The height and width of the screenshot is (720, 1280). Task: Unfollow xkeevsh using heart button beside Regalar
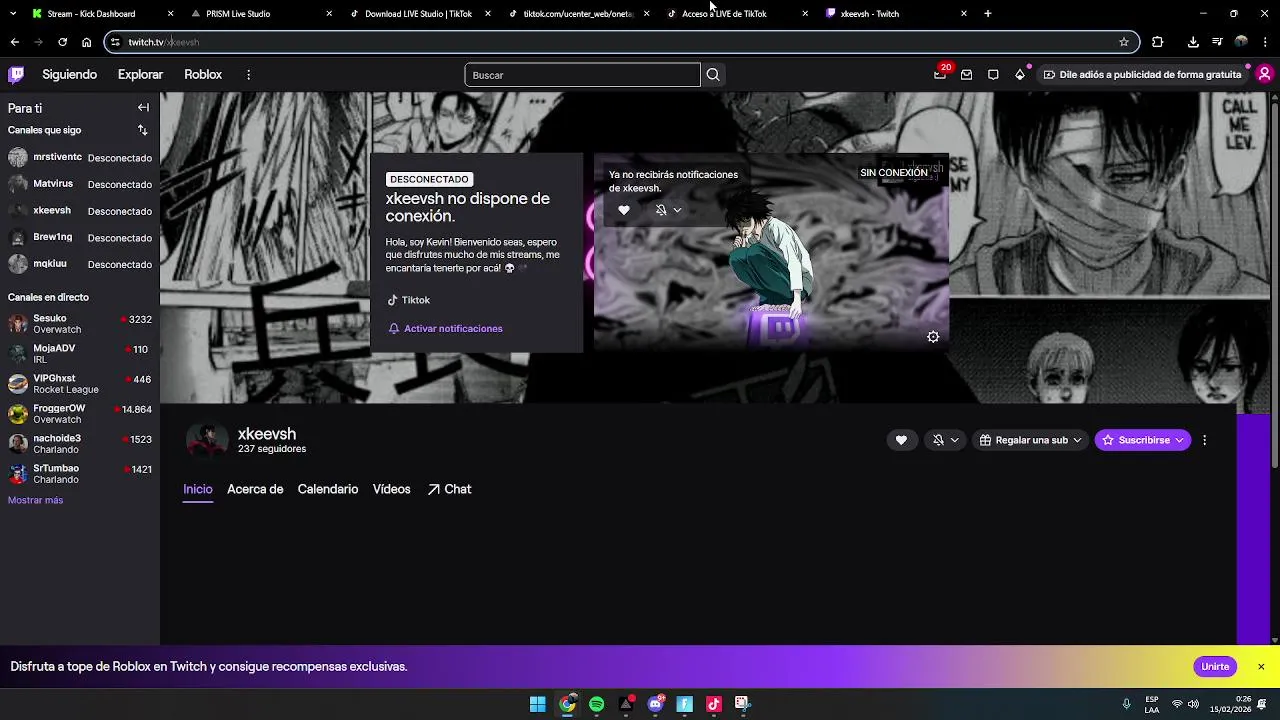point(901,440)
